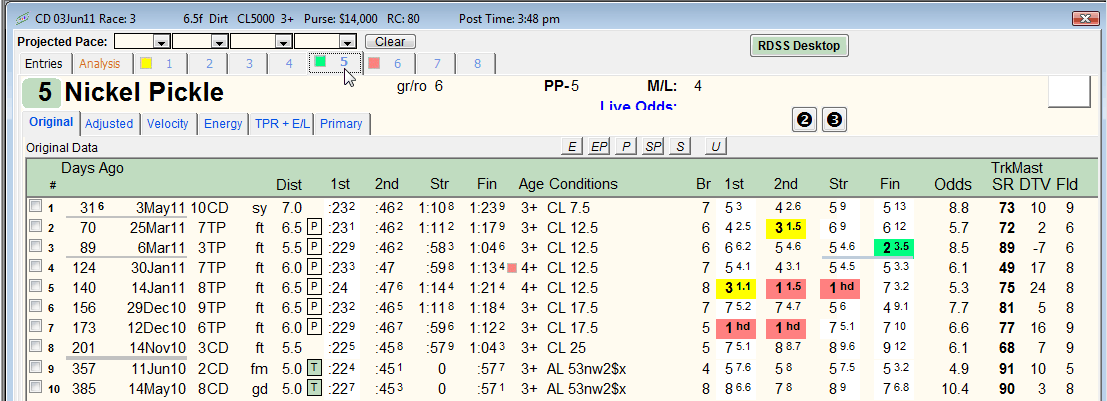Image resolution: width=1107 pixels, height=401 pixels.
Task: Check the box for past race 7
Action: pyautogui.click(x=35, y=328)
